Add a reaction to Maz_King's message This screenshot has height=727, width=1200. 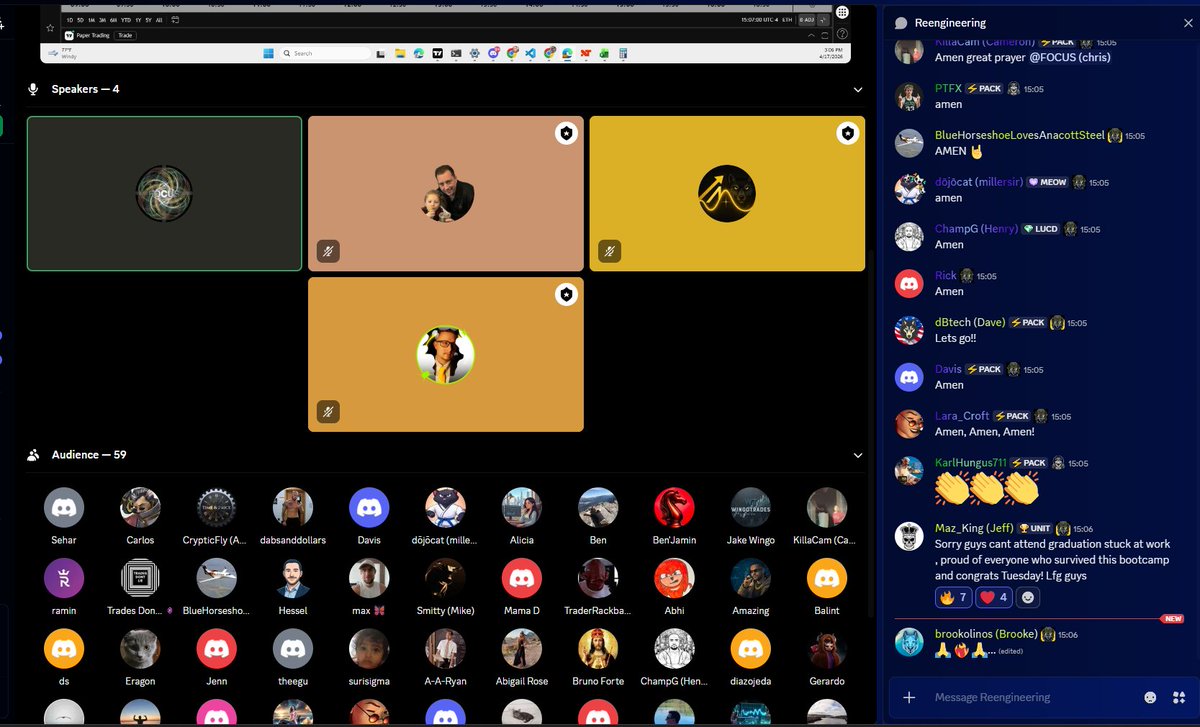point(1030,598)
